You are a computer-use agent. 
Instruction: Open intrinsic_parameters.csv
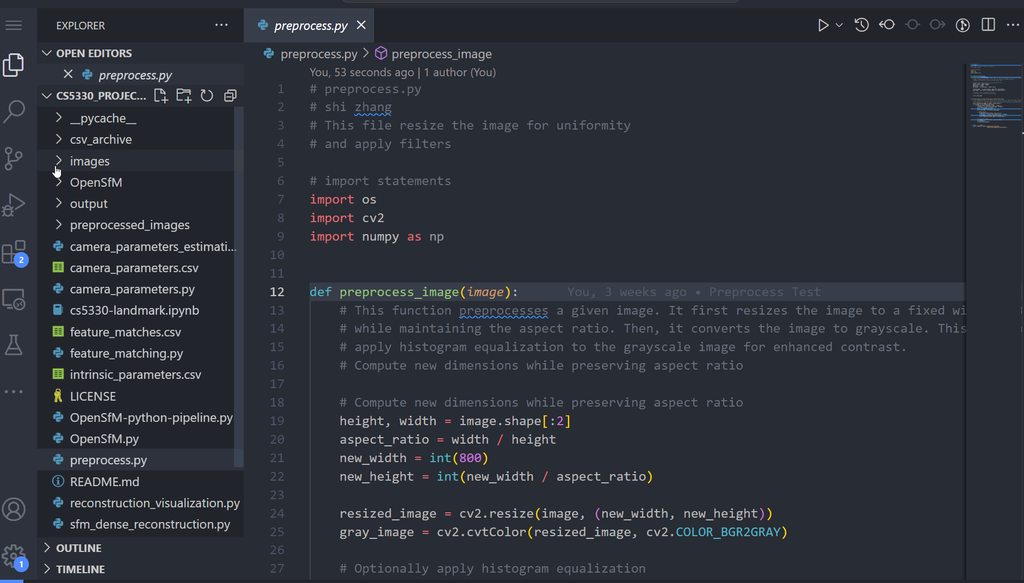pos(135,375)
